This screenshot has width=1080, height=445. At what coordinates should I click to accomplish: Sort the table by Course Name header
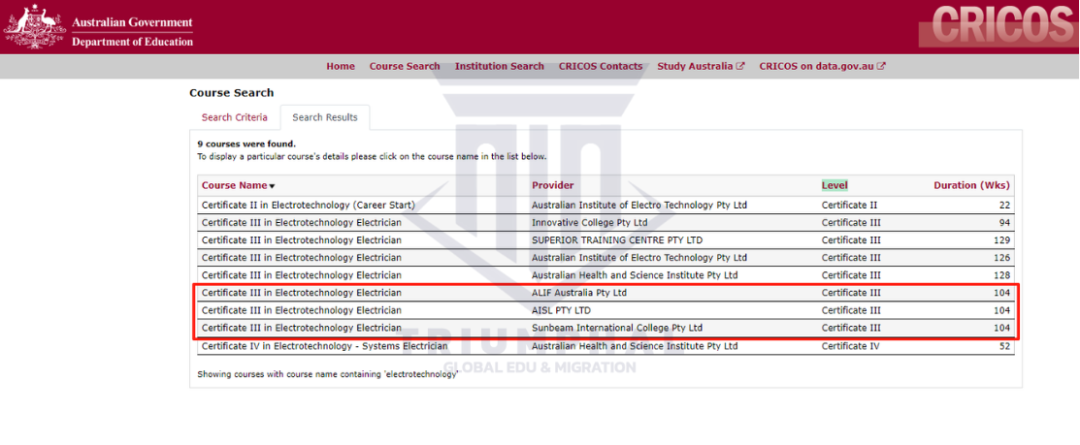[238, 185]
